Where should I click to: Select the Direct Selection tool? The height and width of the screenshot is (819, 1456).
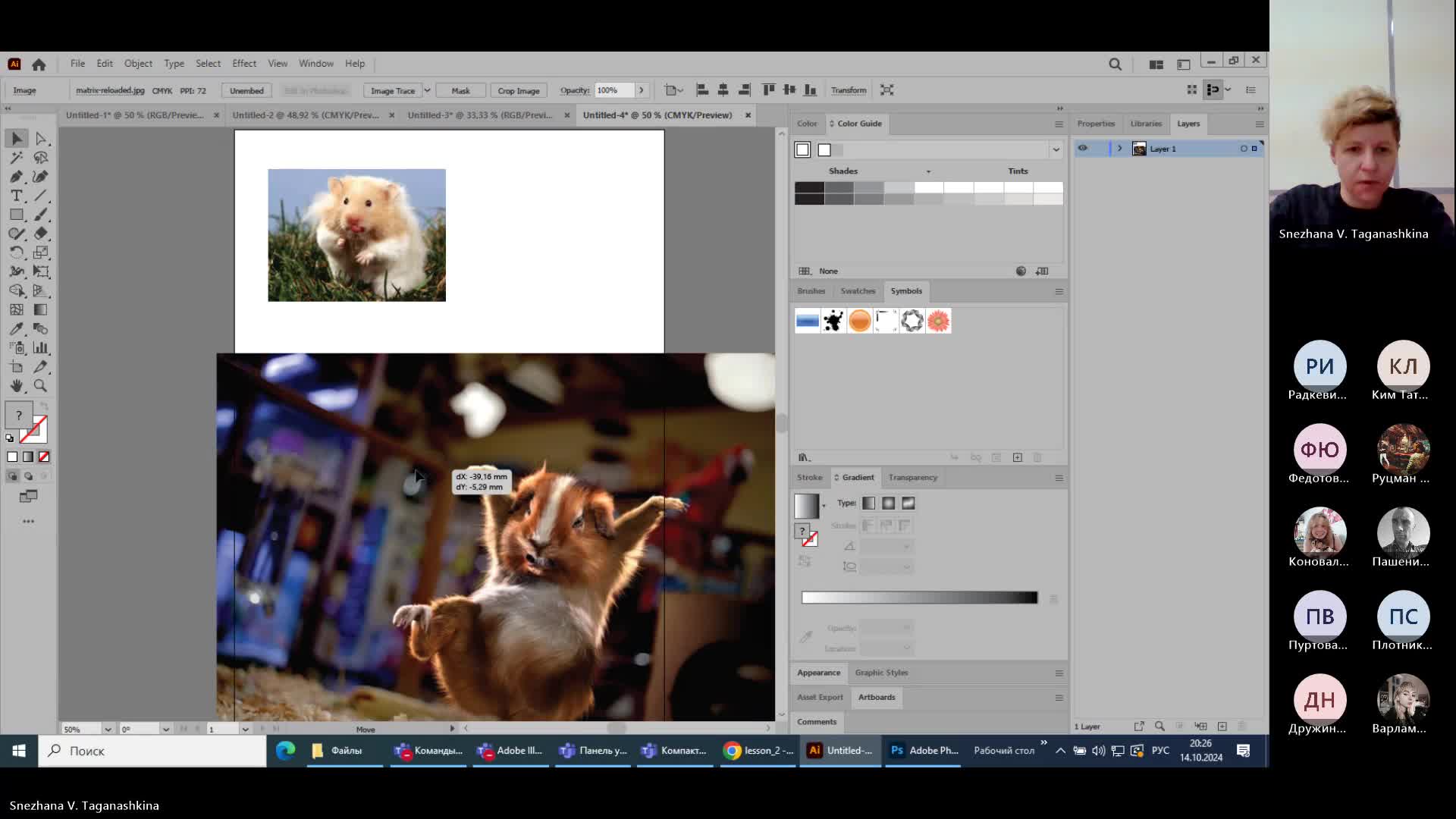point(41,139)
